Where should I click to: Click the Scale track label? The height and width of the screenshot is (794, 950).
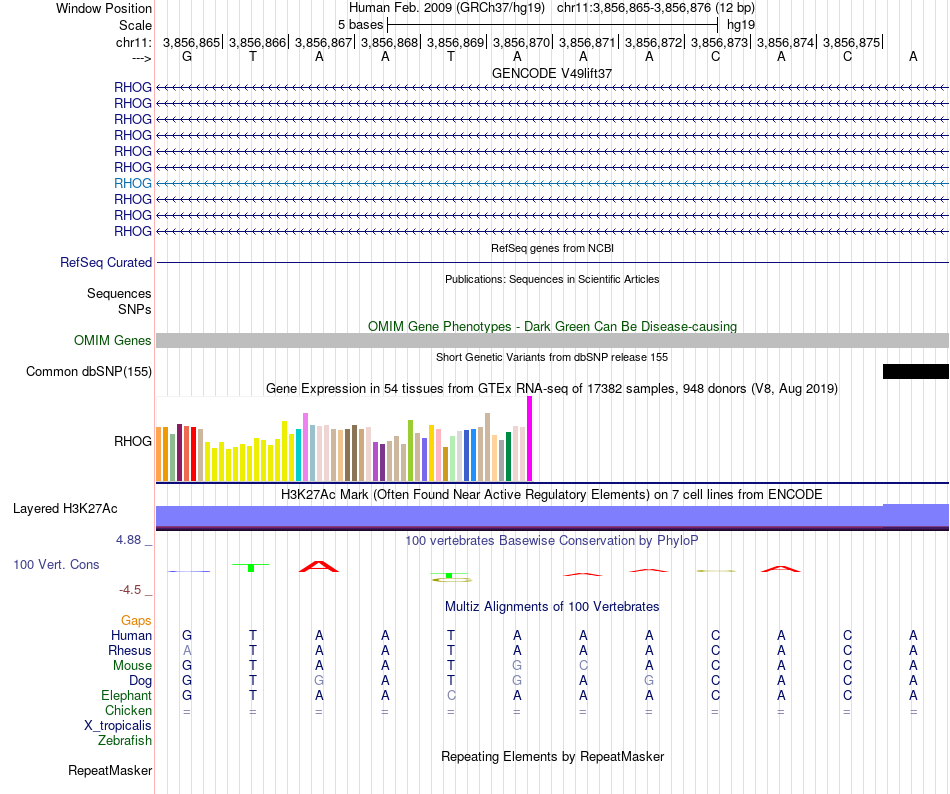tap(135, 25)
